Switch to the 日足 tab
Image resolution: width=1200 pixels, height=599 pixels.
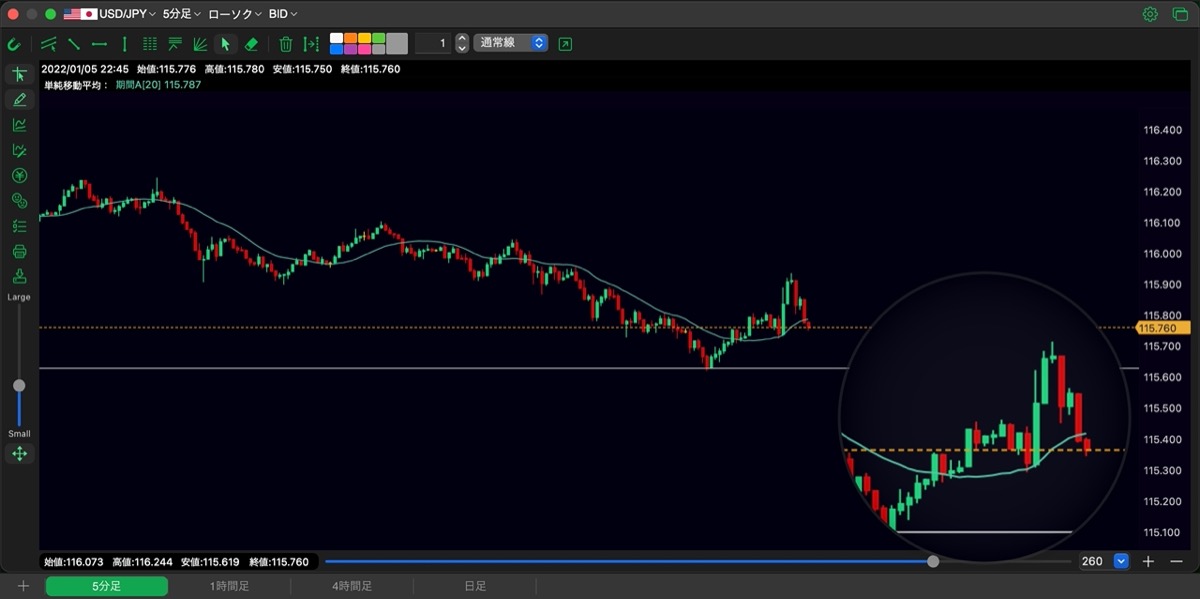coord(474,587)
